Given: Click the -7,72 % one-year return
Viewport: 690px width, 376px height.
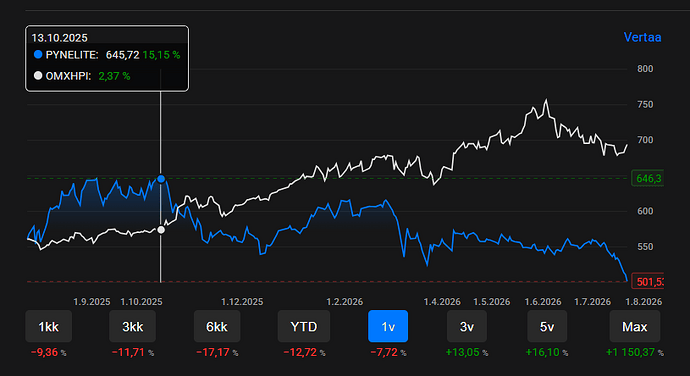Looking at the screenshot, I should 388,353.
